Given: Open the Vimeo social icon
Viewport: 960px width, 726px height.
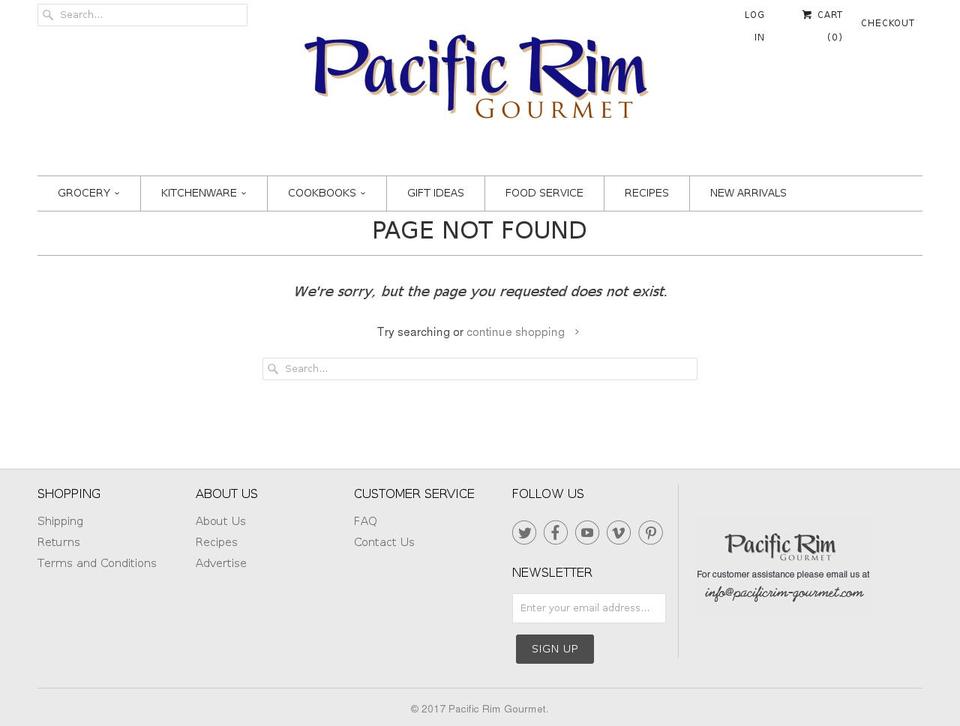Looking at the screenshot, I should [619, 533].
